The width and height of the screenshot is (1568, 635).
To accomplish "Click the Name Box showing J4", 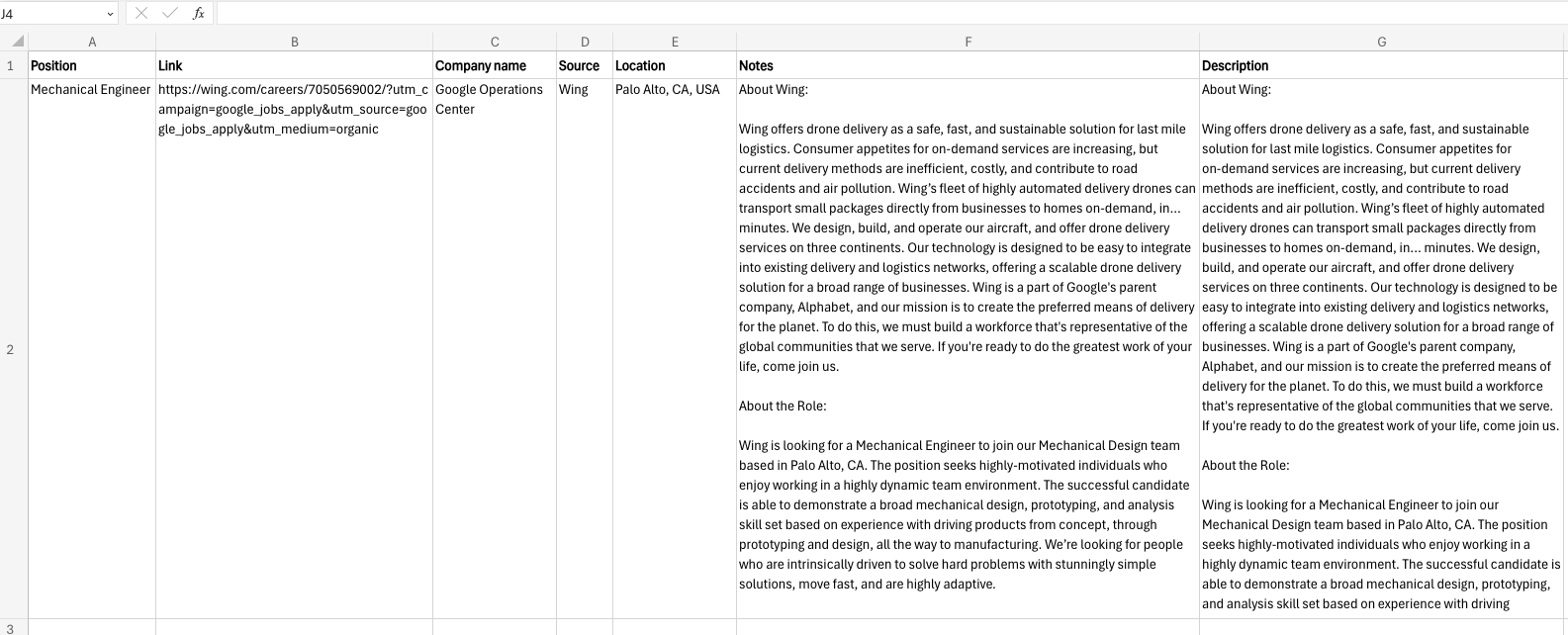I will click(51, 14).
